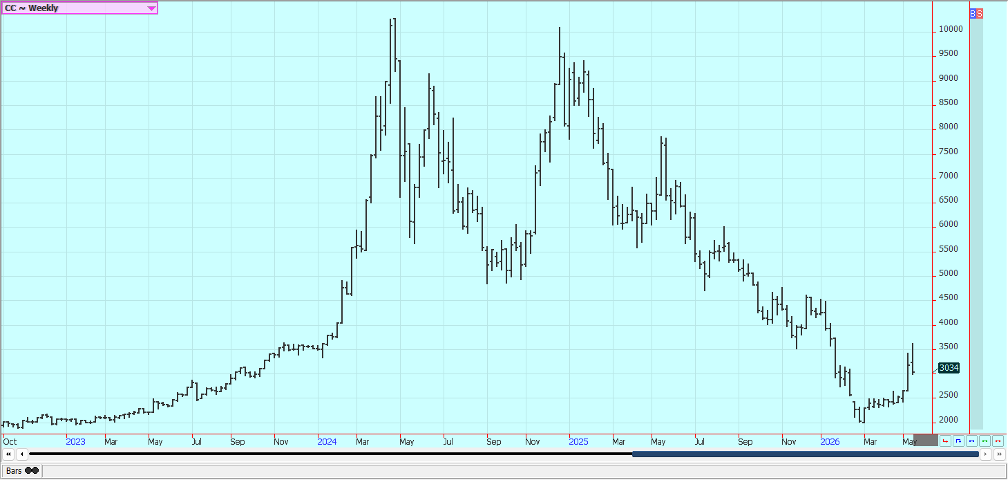Jump to chart end with double-right arrow
Viewport: 1008px width, 480px height.
point(998,454)
